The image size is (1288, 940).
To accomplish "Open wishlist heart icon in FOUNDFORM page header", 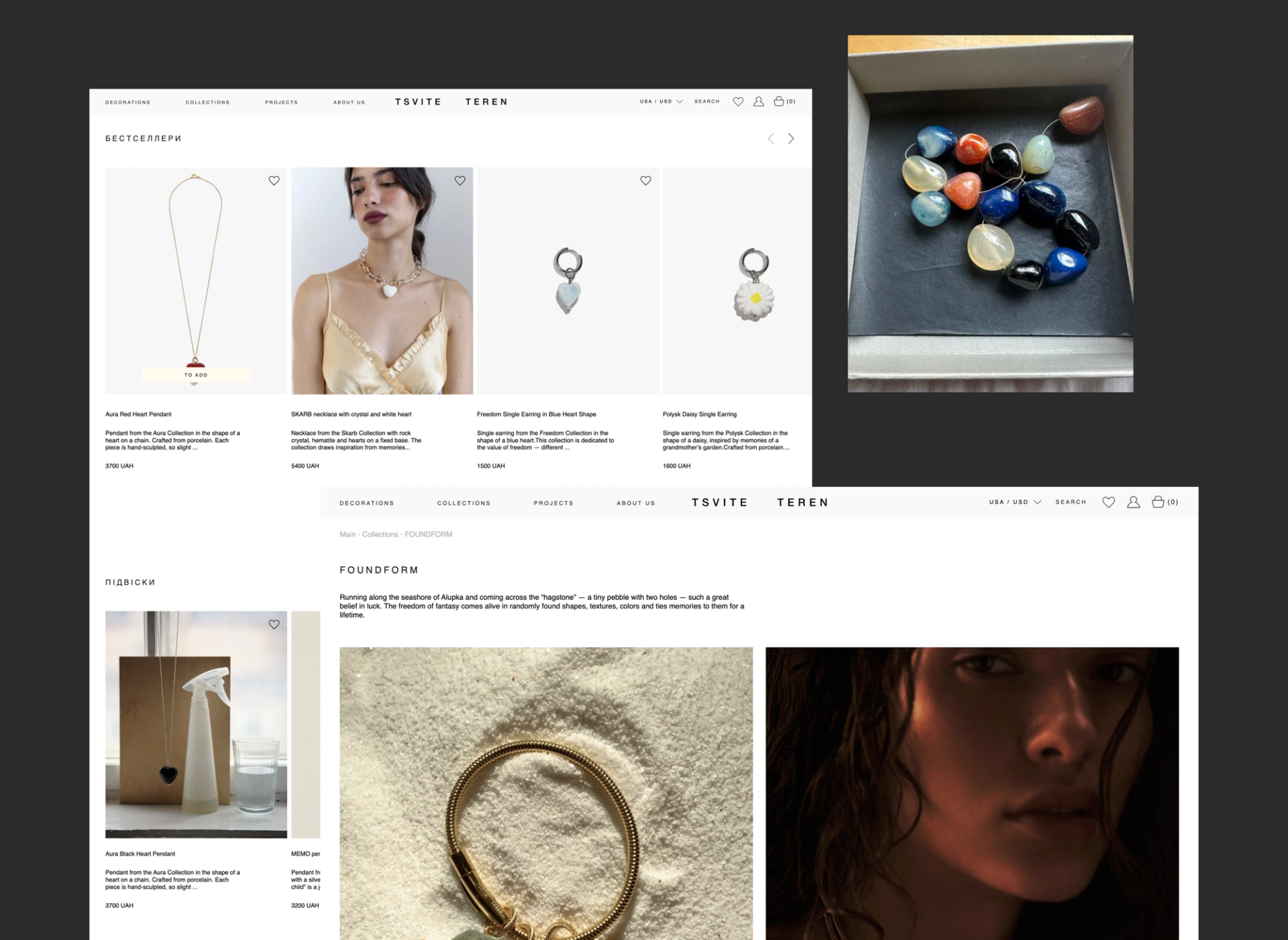I will click(x=1109, y=502).
